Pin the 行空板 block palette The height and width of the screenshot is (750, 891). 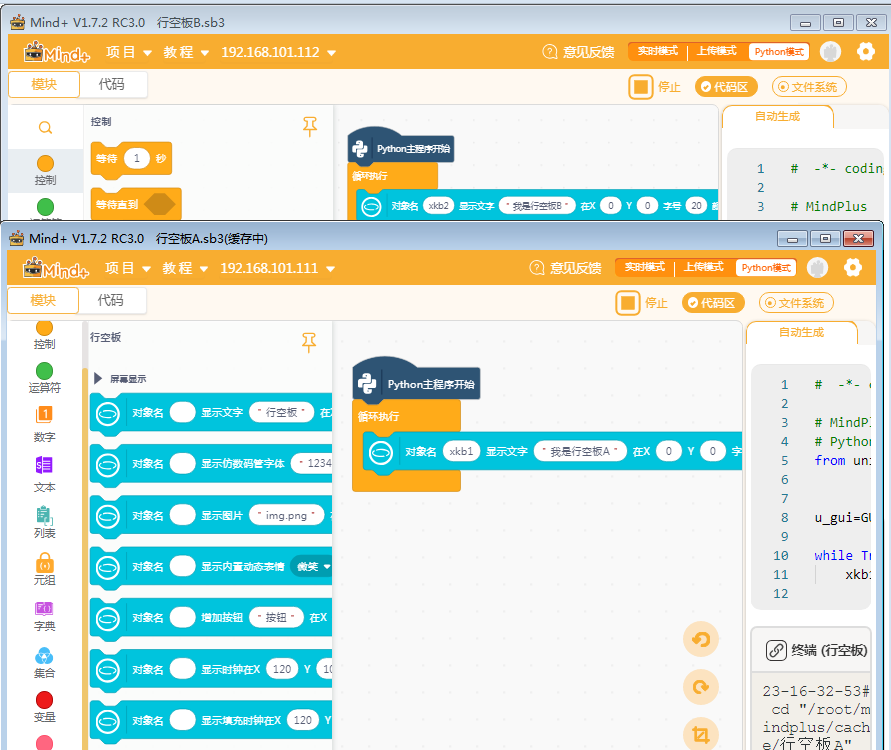coord(309,342)
